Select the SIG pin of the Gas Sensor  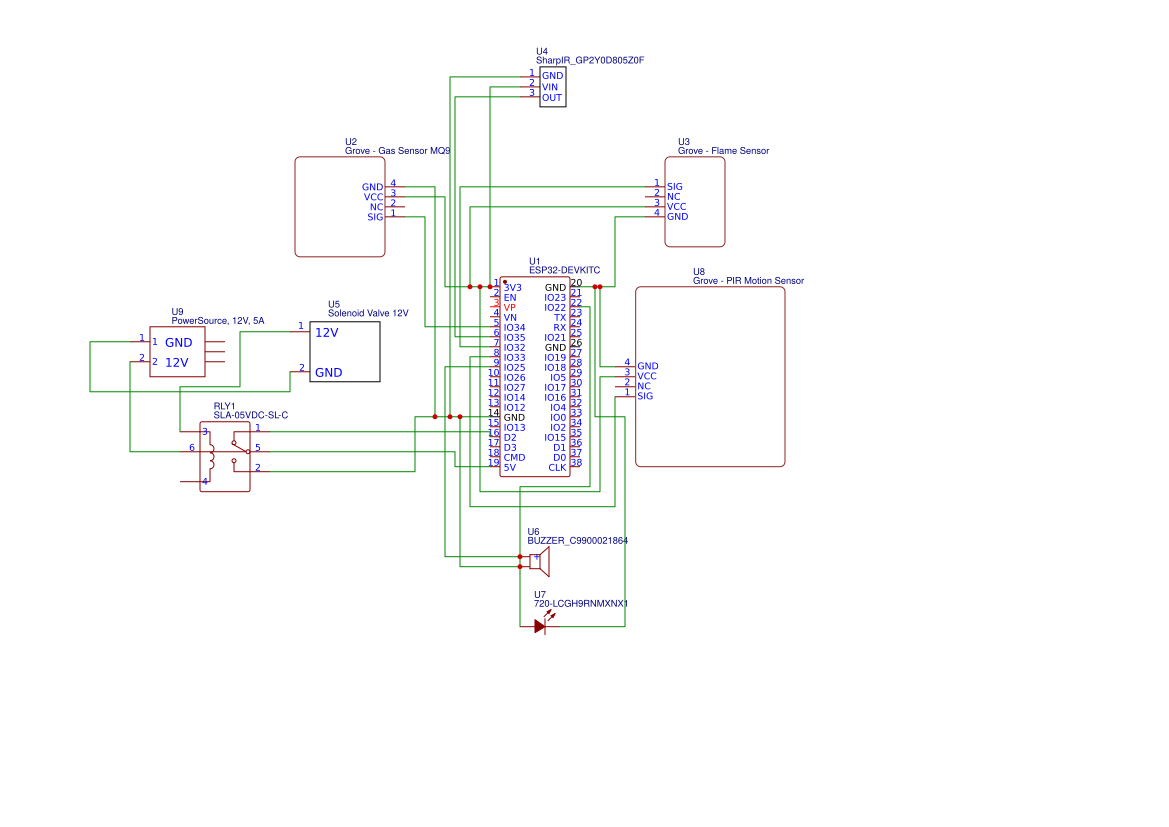tap(375, 218)
